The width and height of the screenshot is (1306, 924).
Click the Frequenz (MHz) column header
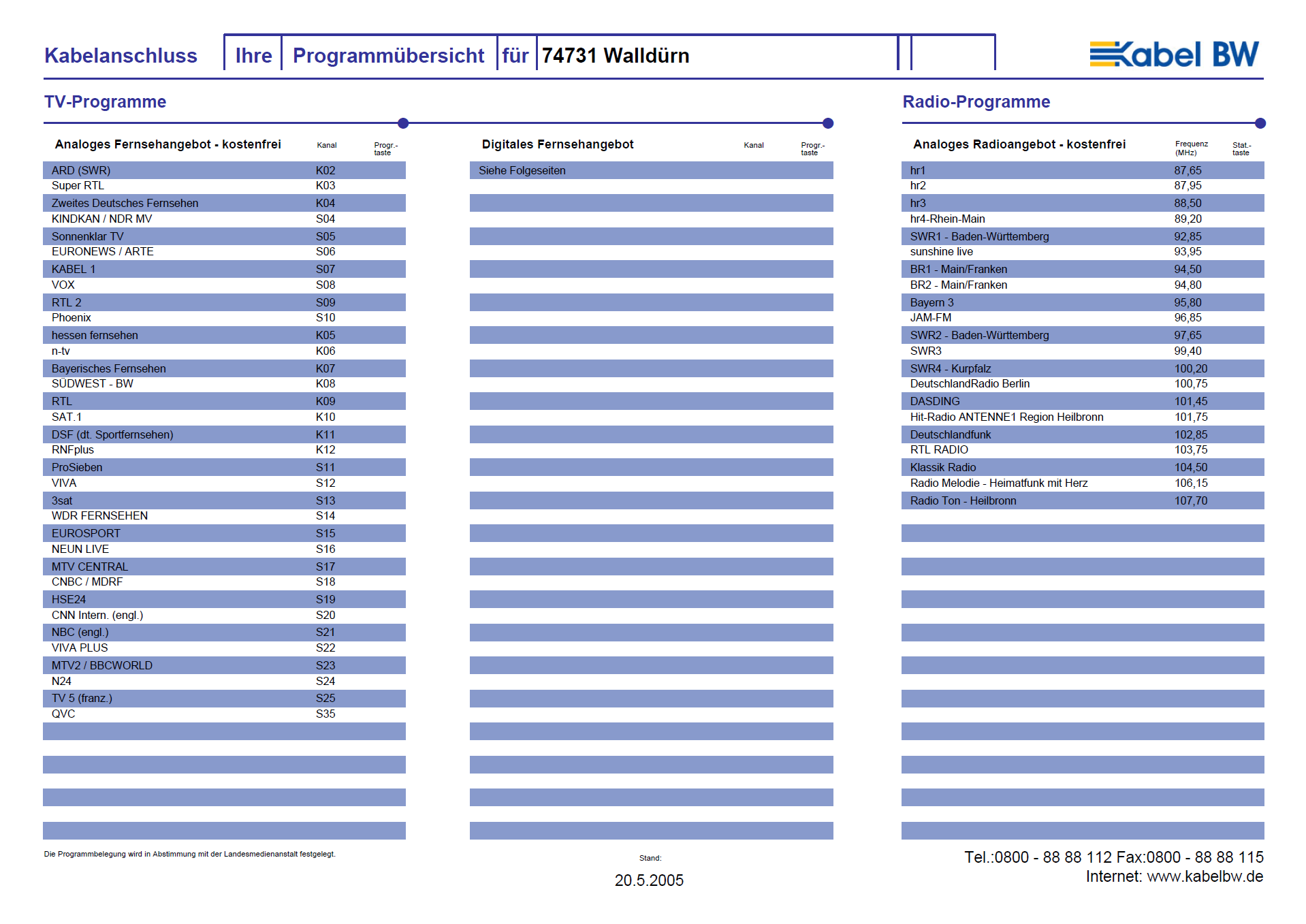pos(1191,148)
